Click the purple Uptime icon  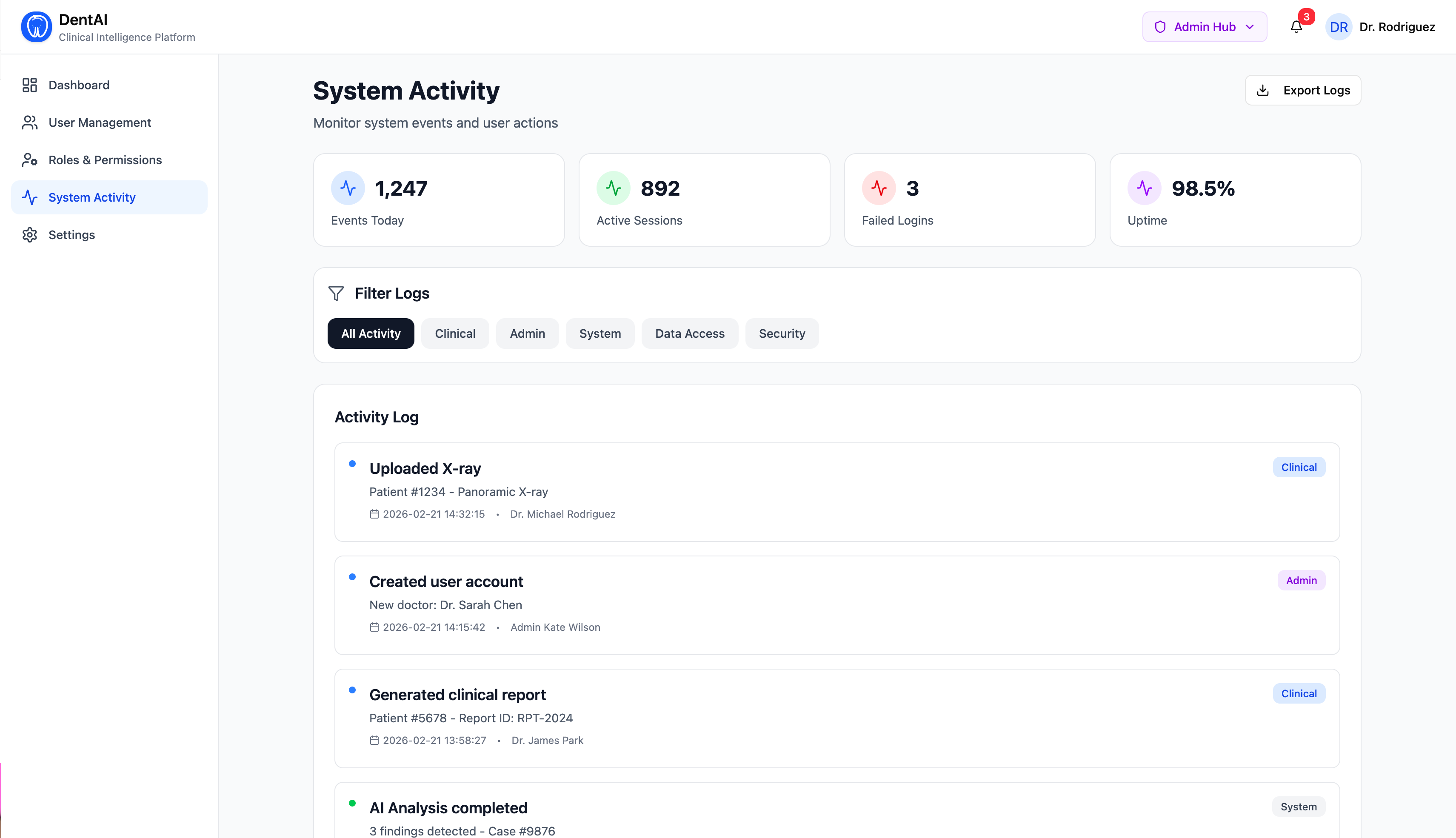click(x=1144, y=188)
